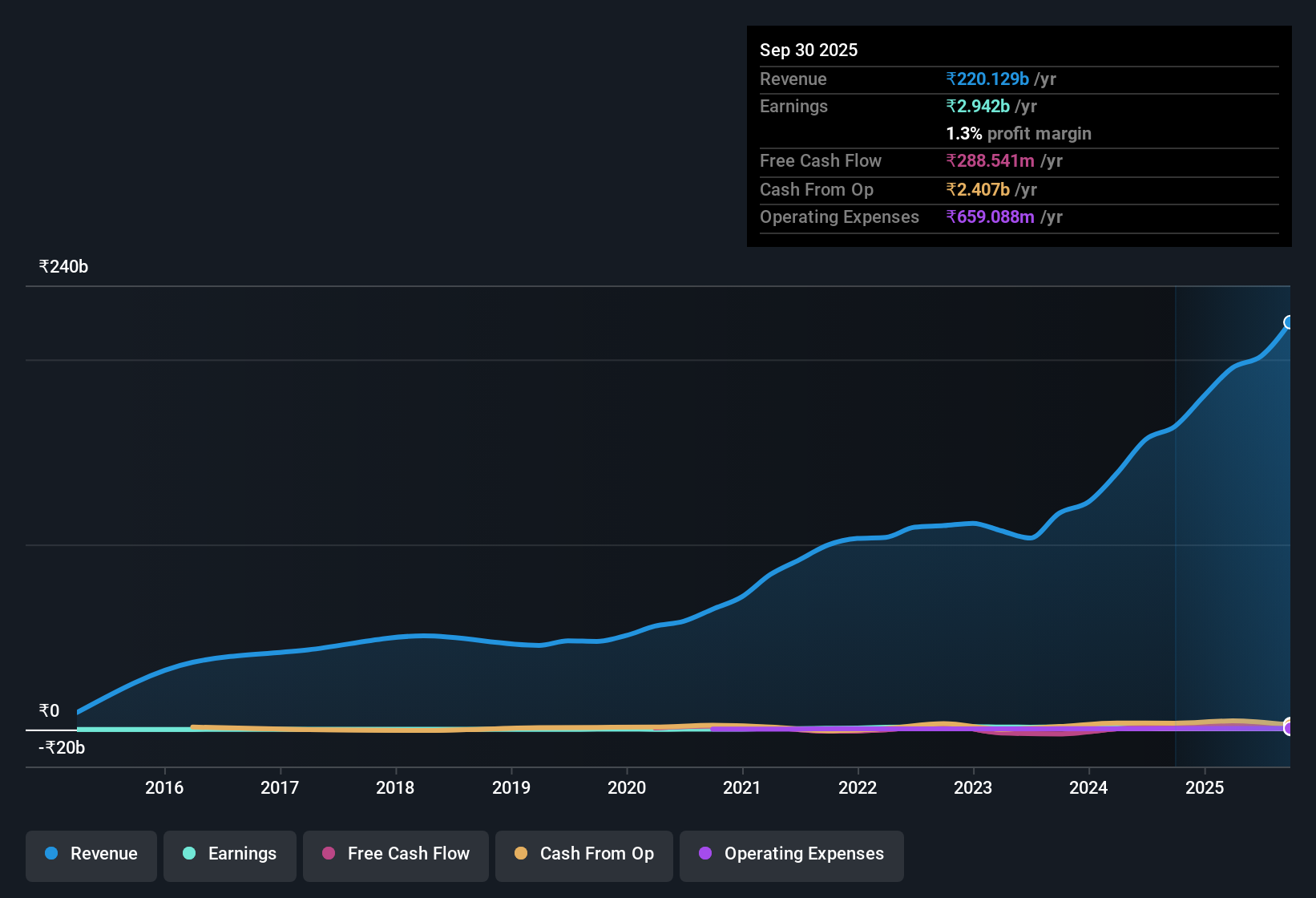The height and width of the screenshot is (898, 1316).
Task: Click the teal Earnings legend dot
Action: click(188, 854)
